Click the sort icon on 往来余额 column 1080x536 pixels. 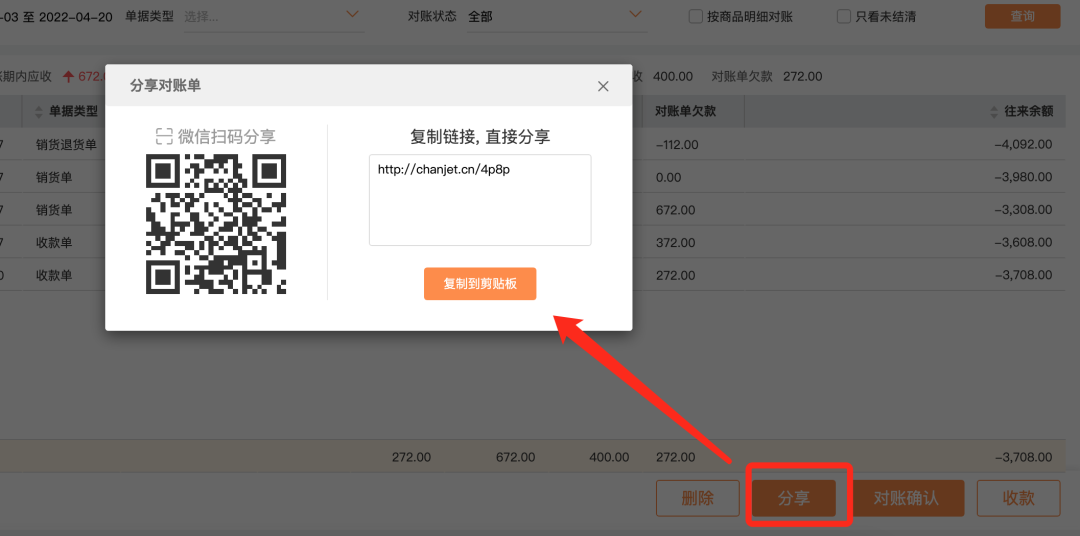(994, 111)
